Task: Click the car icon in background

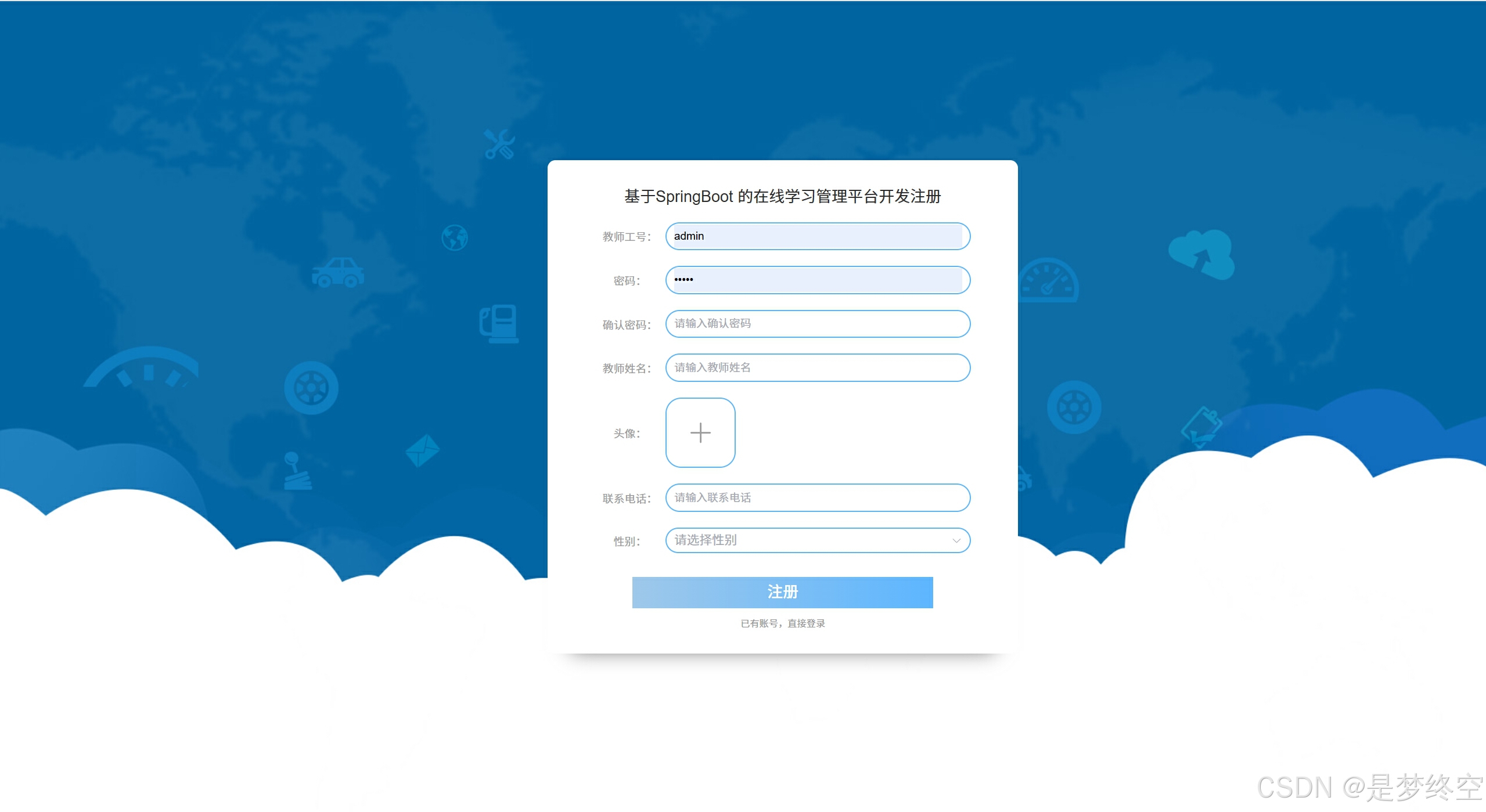Action: tap(338, 272)
